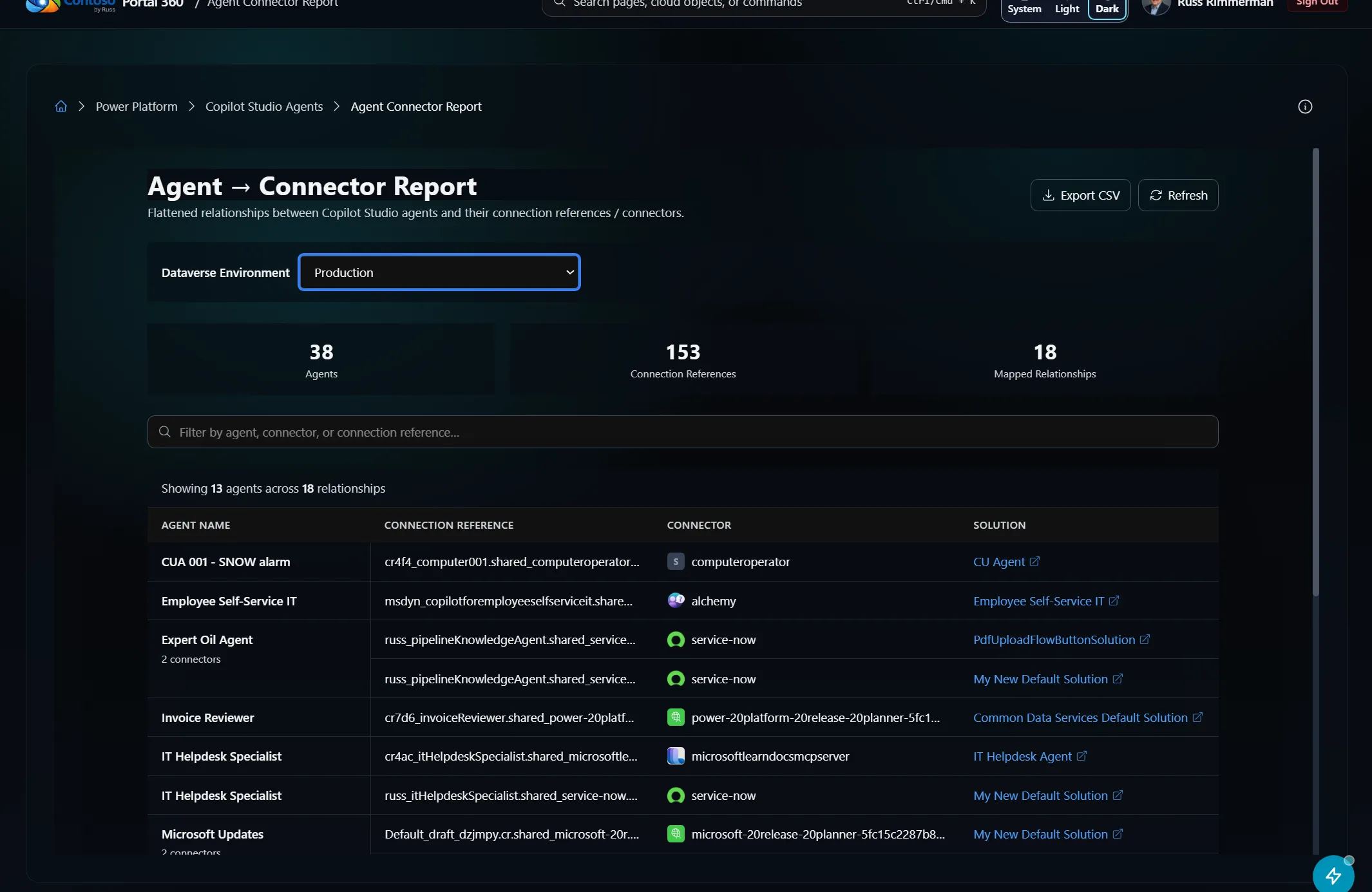1372x892 pixels.
Task: Open PdfUploadFlowButtonSolution link
Action: point(1054,640)
